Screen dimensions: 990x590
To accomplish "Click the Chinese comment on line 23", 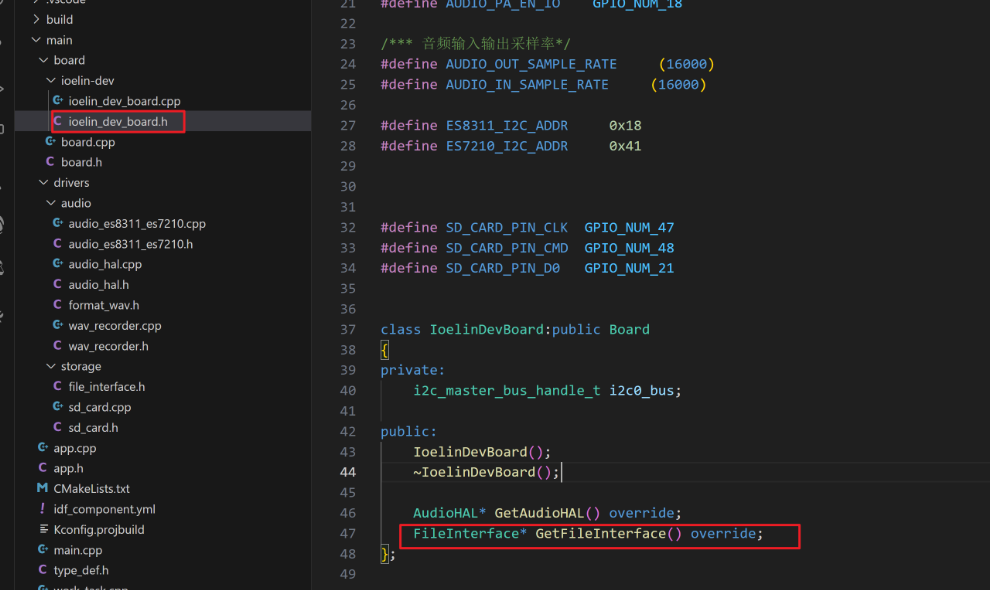I will pos(475,44).
